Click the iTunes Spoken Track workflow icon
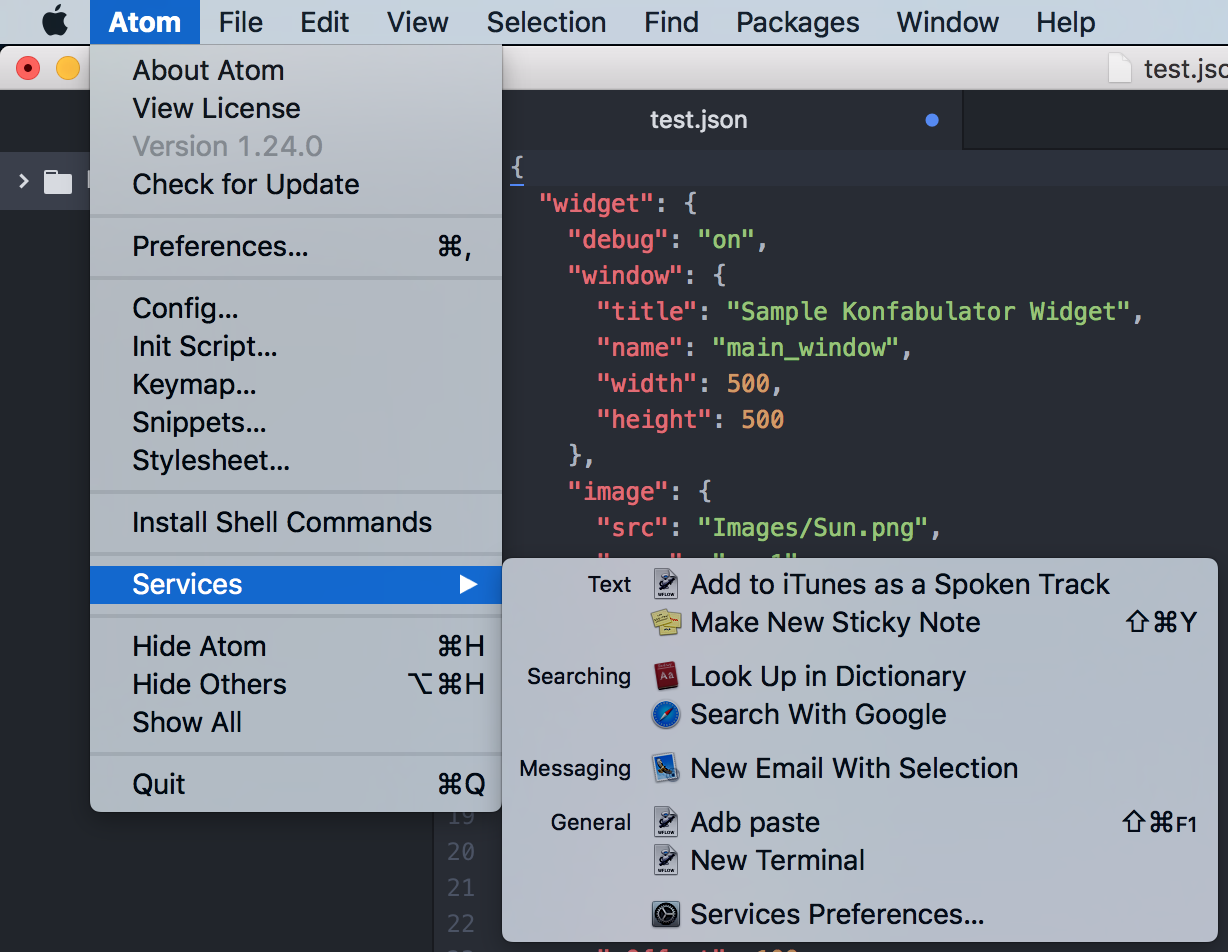The height and width of the screenshot is (952, 1228). coord(666,585)
